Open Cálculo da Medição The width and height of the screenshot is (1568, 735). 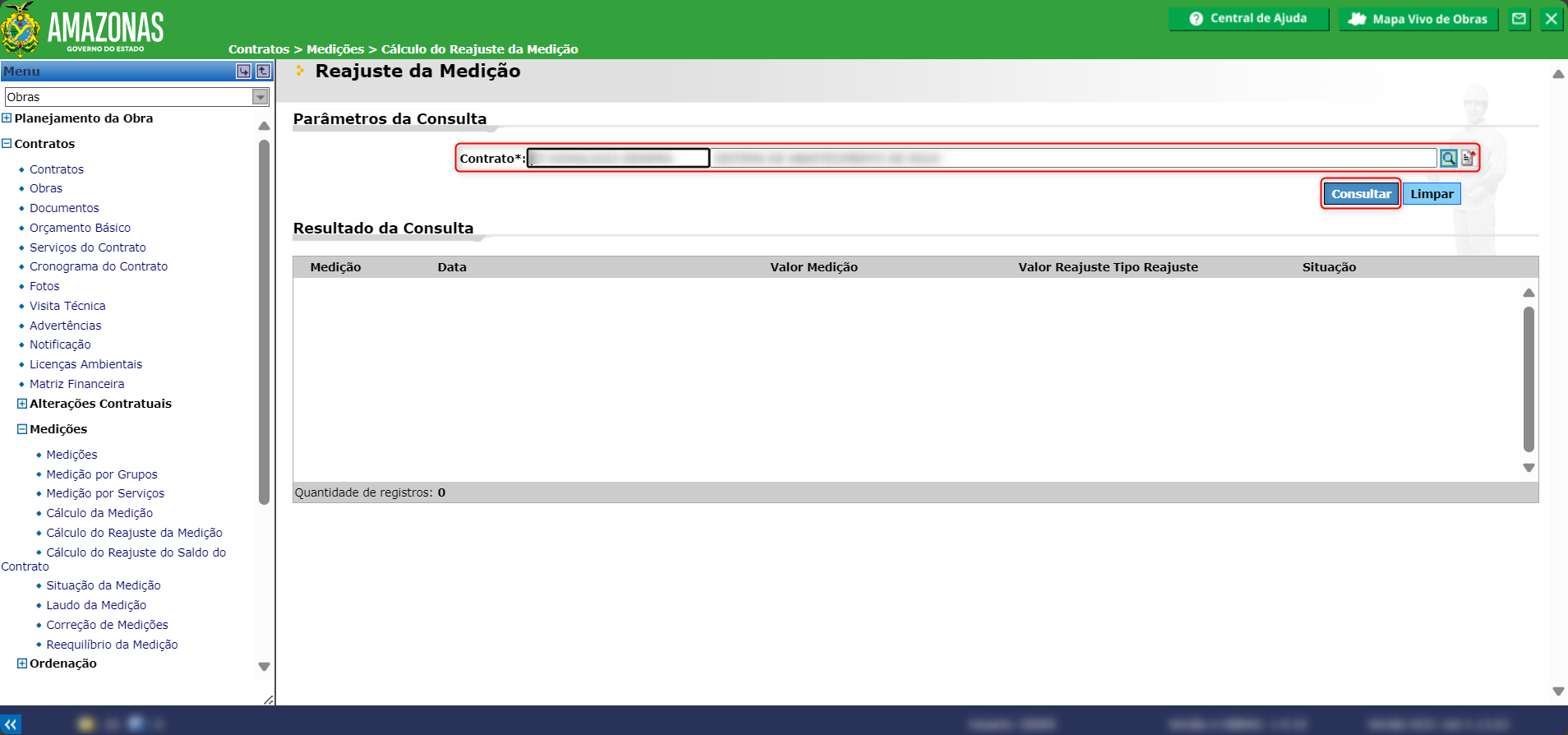click(99, 513)
